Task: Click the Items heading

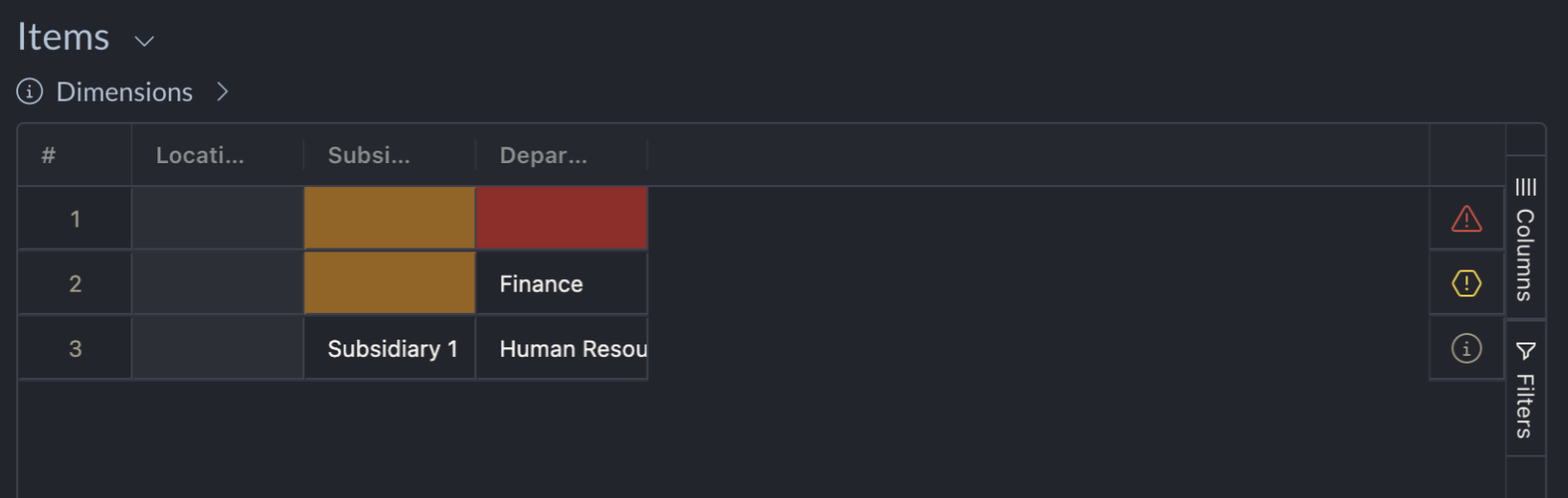Action: tap(63, 37)
